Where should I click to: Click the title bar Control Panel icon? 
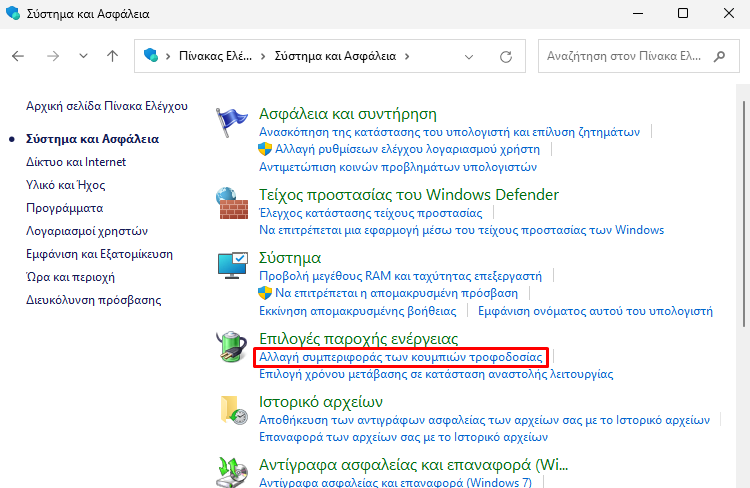click(13, 13)
